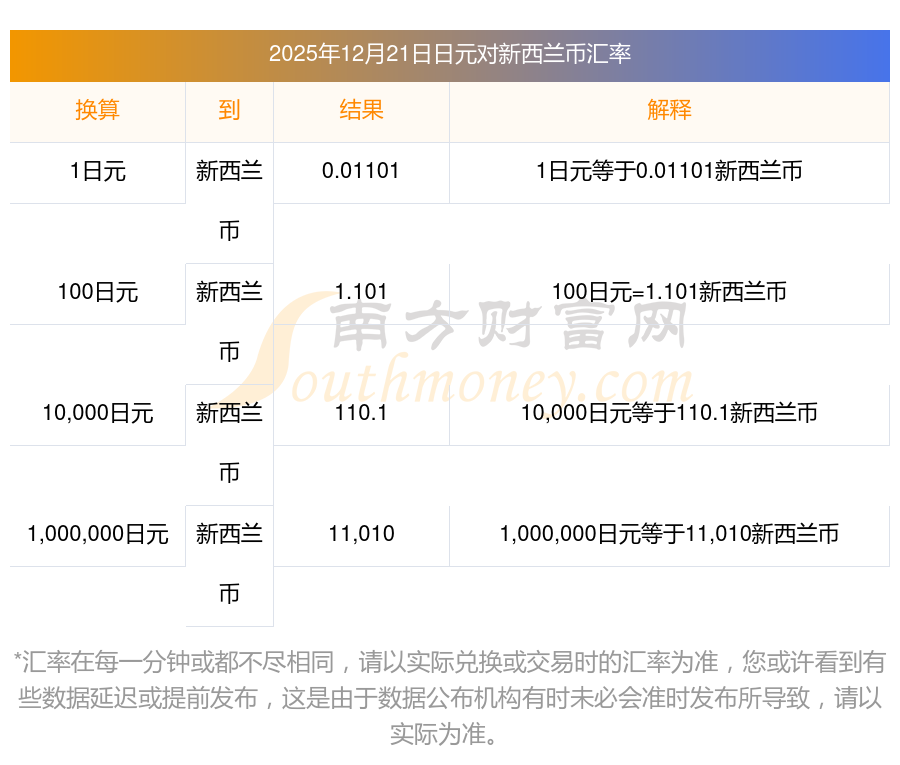The height and width of the screenshot is (765, 900).
Task: Click explanation 10,000日元等于110.1新西兰币
Action: [669, 413]
